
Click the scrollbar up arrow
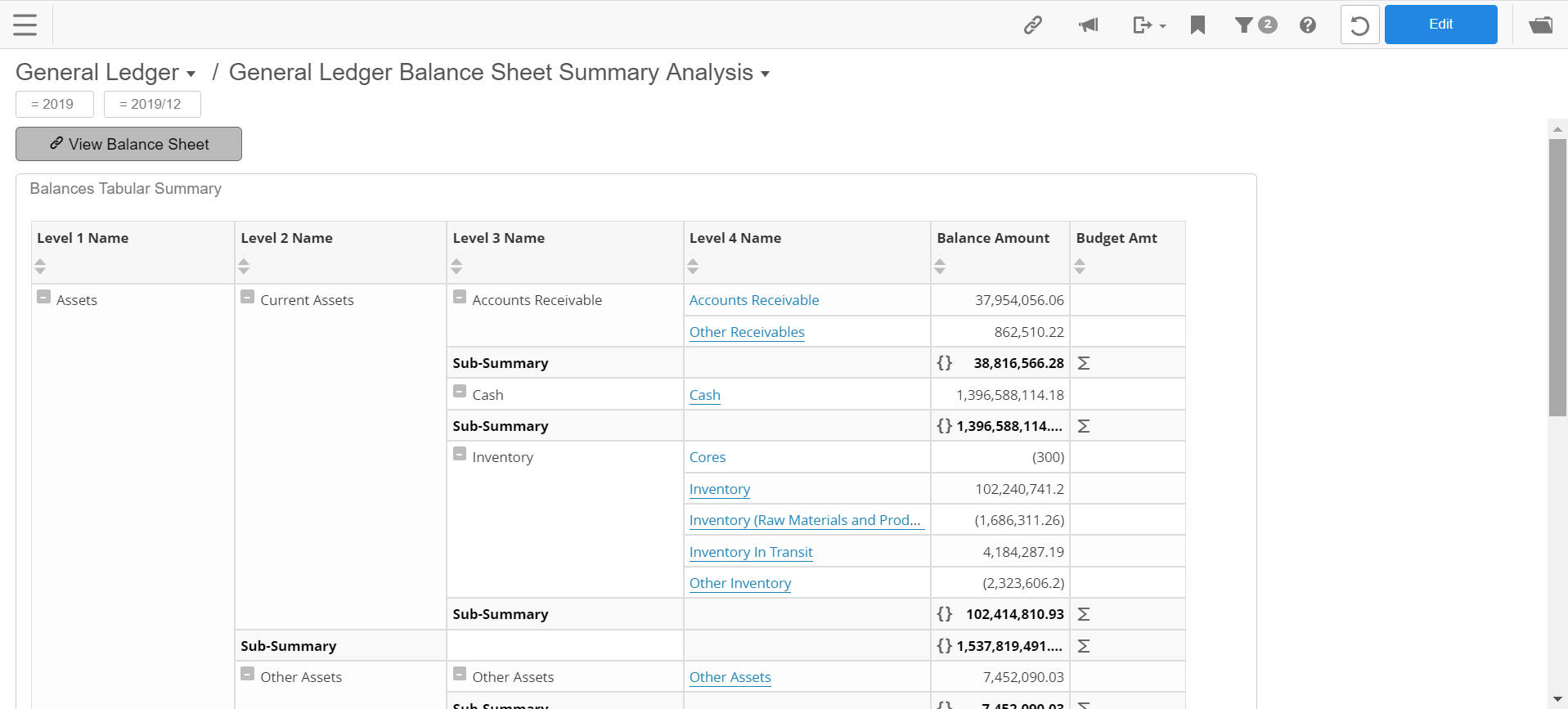[x=1557, y=128]
